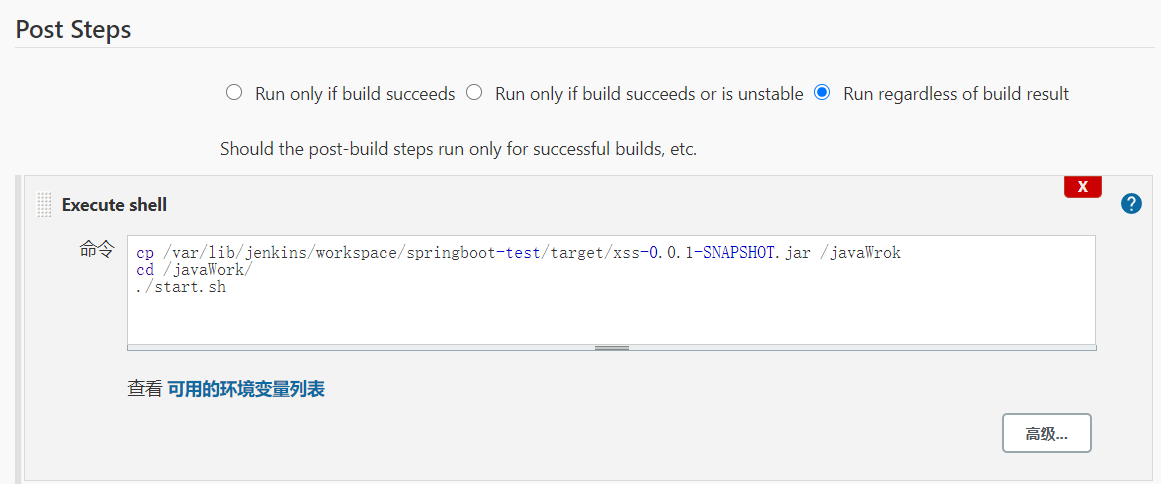Click the text area resize grip bar
The height and width of the screenshot is (484, 1161).
pyautogui.click(x=612, y=347)
